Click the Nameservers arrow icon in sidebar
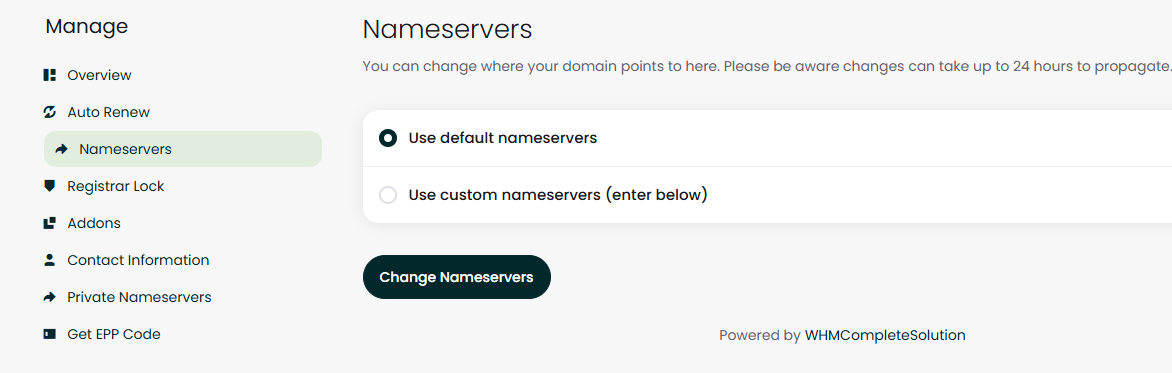This screenshot has height=373, width=1172. pos(62,149)
